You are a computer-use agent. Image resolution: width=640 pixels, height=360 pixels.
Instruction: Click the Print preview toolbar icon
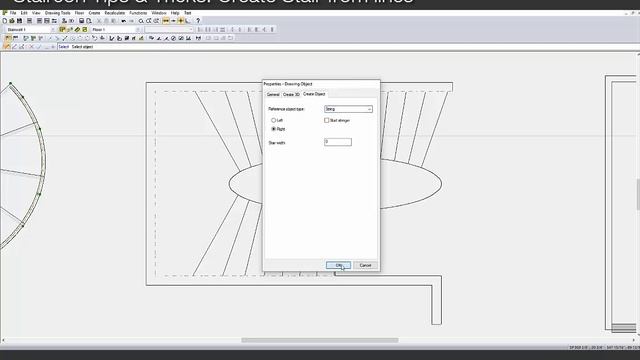tap(89, 21)
